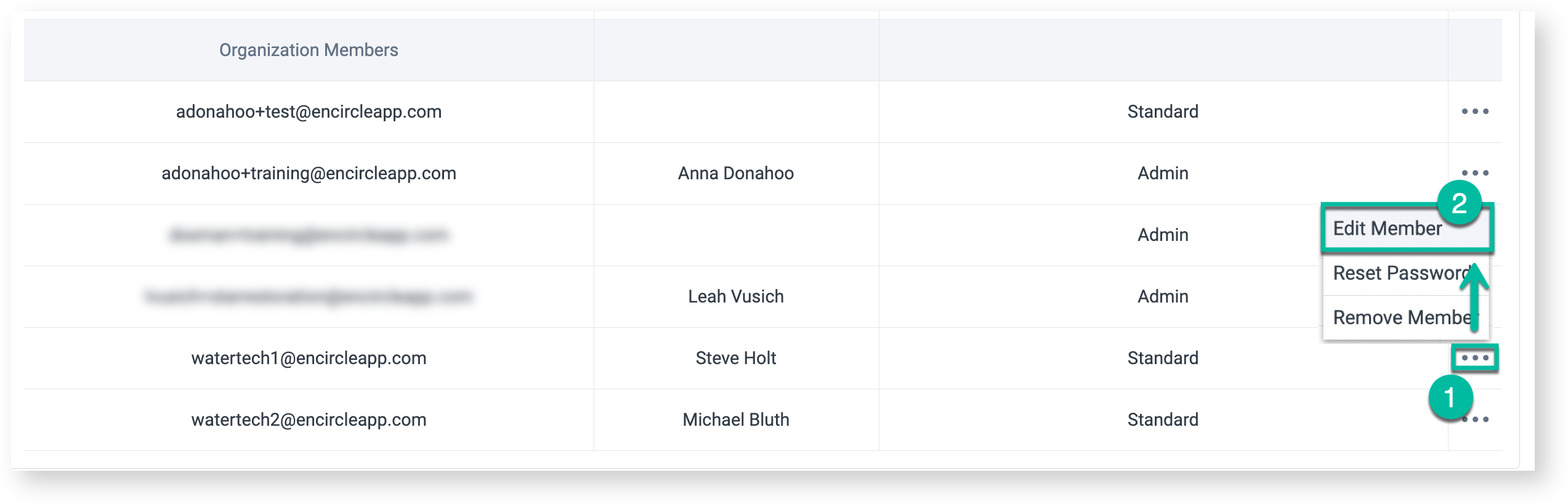Viewport: 1568px width, 504px height.
Task: Click the Organization Members column header
Action: [x=309, y=50]
